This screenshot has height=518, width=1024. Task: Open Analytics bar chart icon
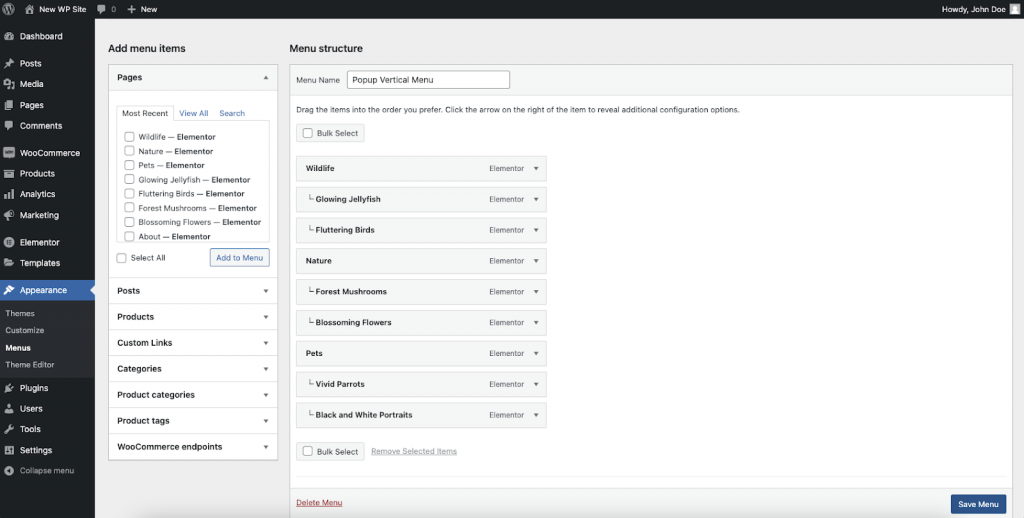(9, 195)
